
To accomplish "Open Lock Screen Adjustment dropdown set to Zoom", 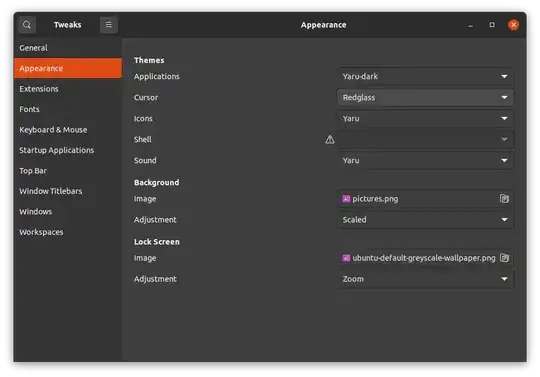I will 425,279.
